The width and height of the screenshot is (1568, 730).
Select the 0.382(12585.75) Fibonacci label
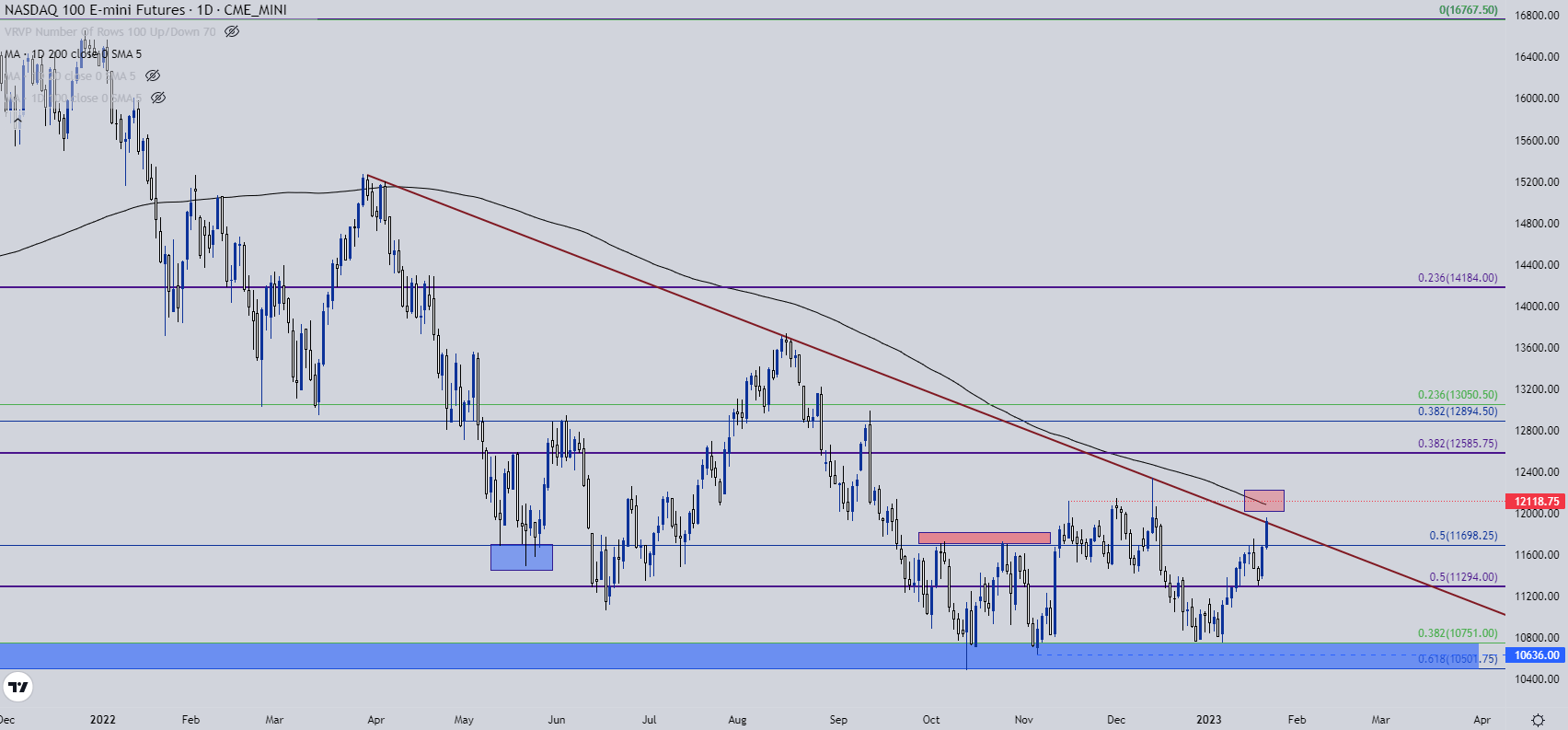pos(1458,444)
